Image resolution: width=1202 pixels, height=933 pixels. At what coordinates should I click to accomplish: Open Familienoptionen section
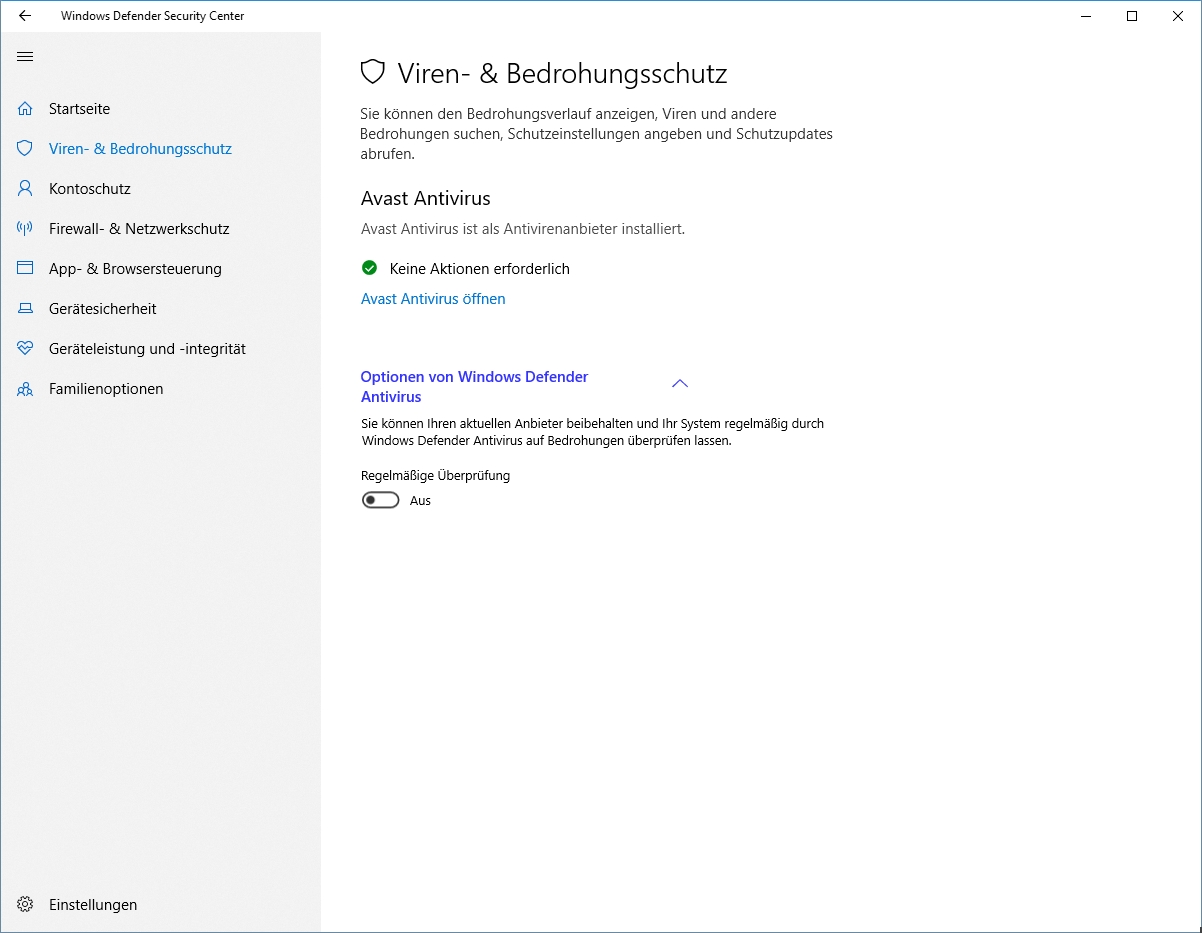click(106, 388)
